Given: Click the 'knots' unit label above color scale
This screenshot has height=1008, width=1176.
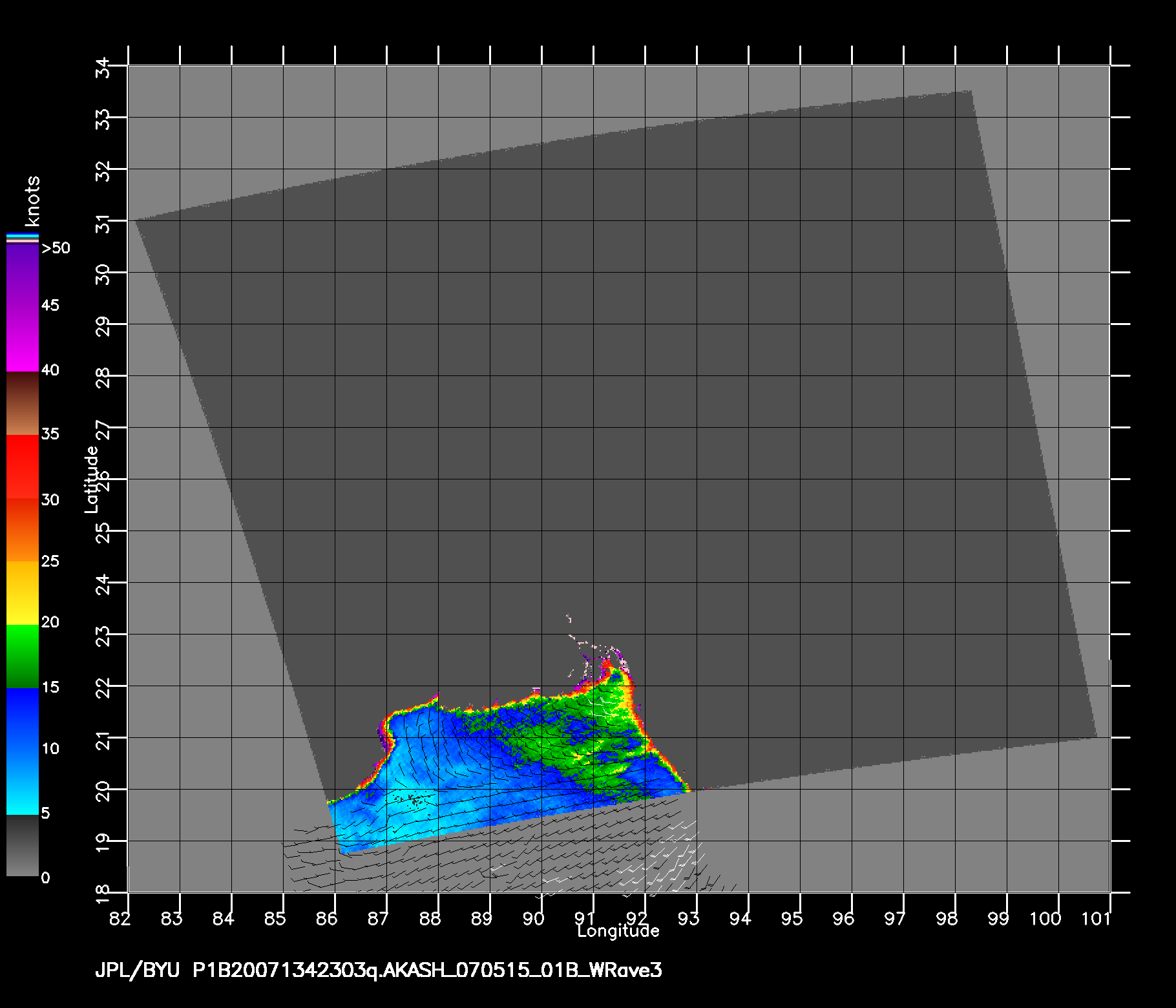Looking at the screenshot, I should (x=33, y=200).
